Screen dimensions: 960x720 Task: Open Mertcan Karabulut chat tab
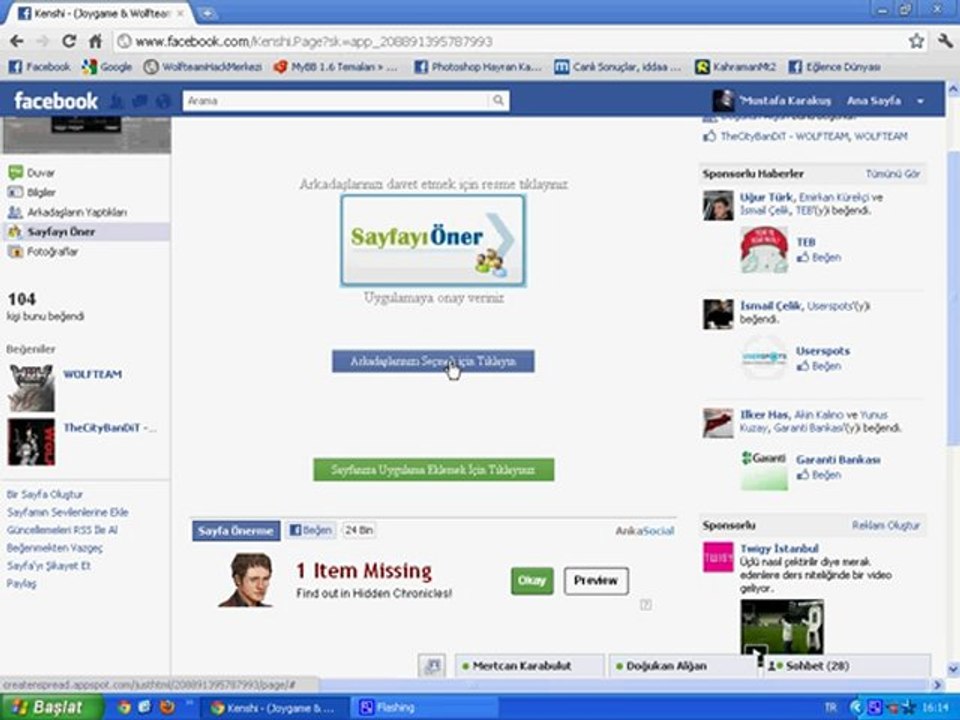(x=530, y=666)
